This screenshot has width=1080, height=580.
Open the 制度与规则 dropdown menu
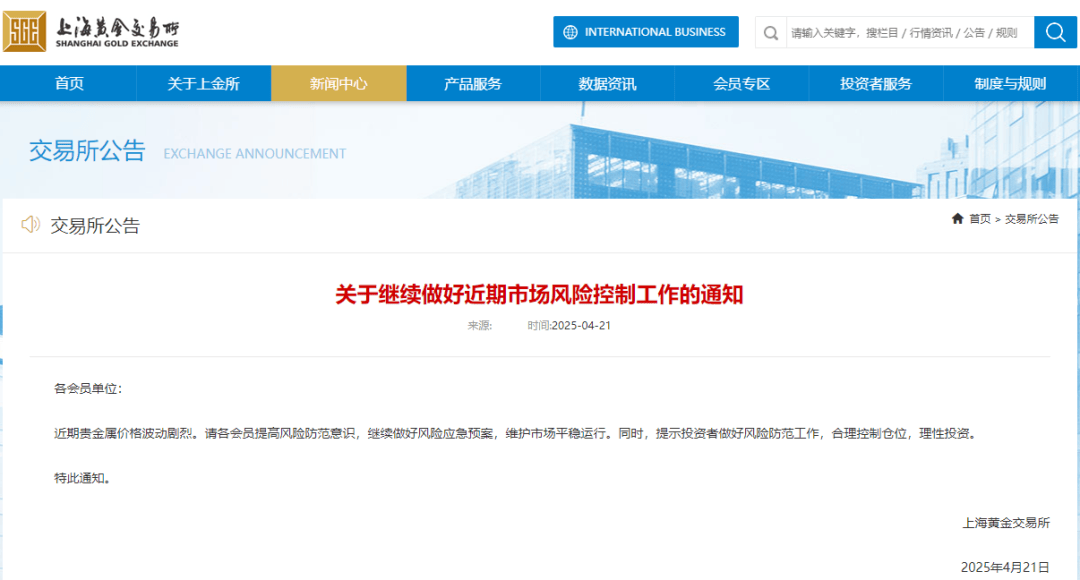pos(1011,84)
